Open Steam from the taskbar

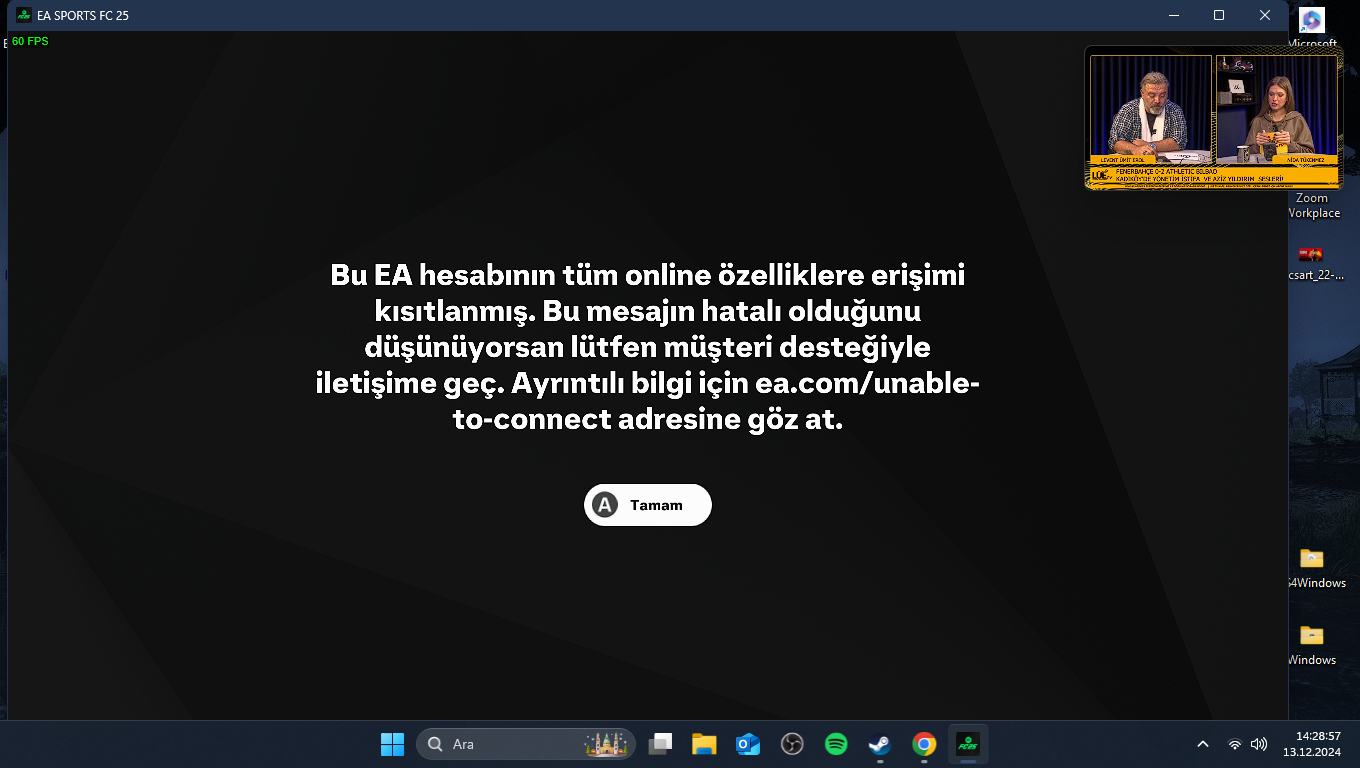coord(880,744)
